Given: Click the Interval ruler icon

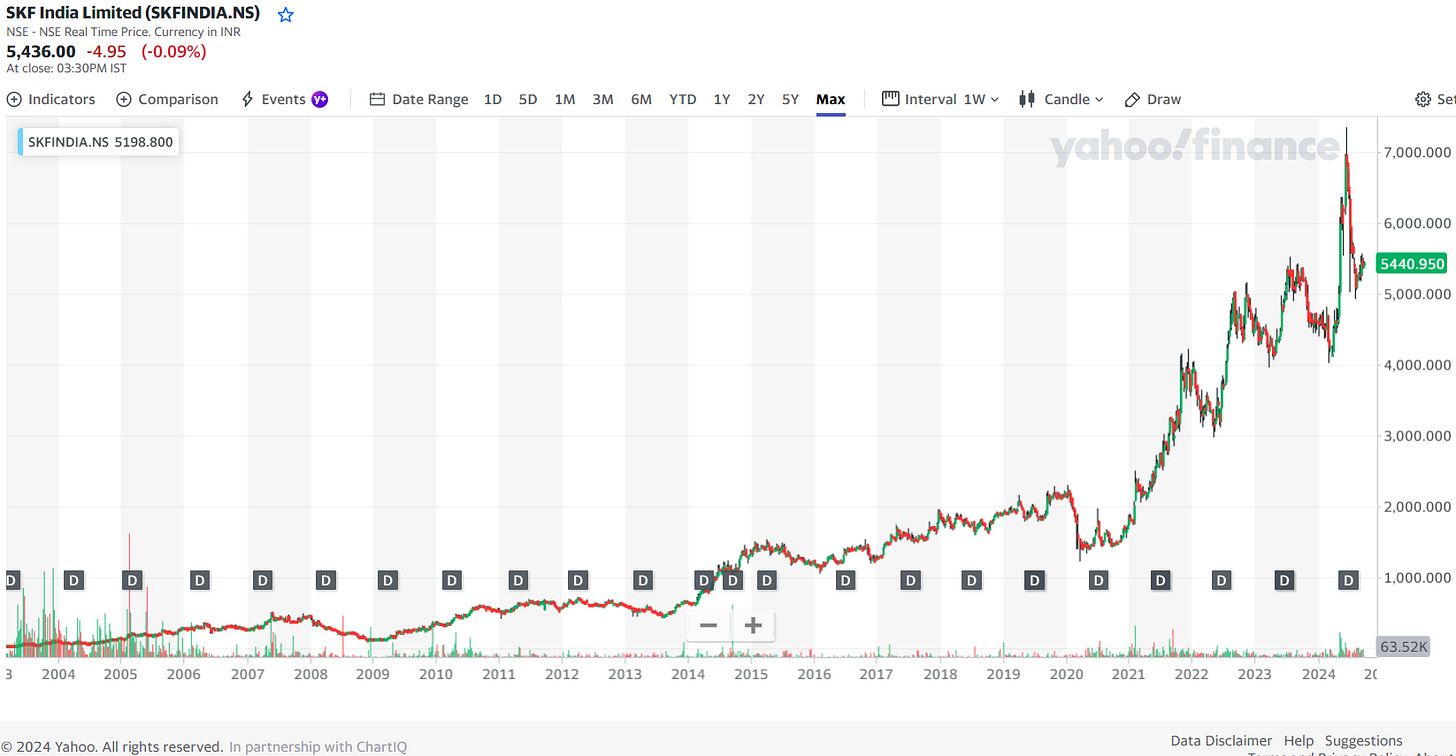Looking at the screenshot, I should [x=889, y=99].
